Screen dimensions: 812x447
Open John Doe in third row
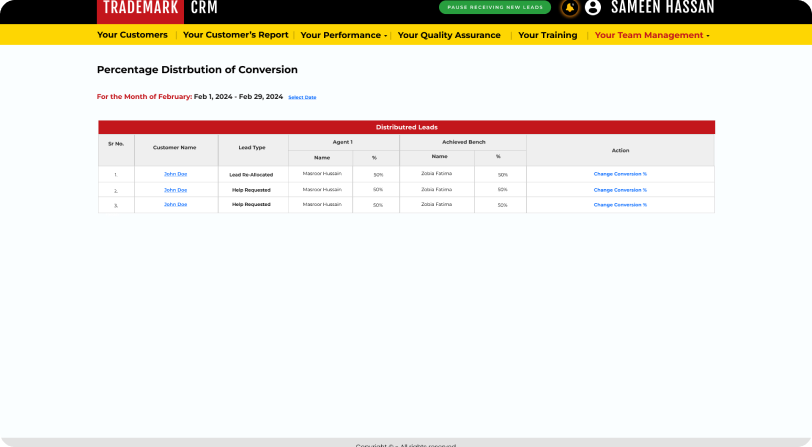click(x=175, y=204)
